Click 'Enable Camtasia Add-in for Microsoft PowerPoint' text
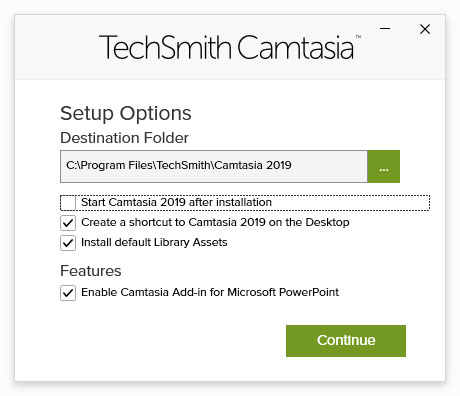Image resolution: width=460 pixels, height=396 pixels. 210,292
